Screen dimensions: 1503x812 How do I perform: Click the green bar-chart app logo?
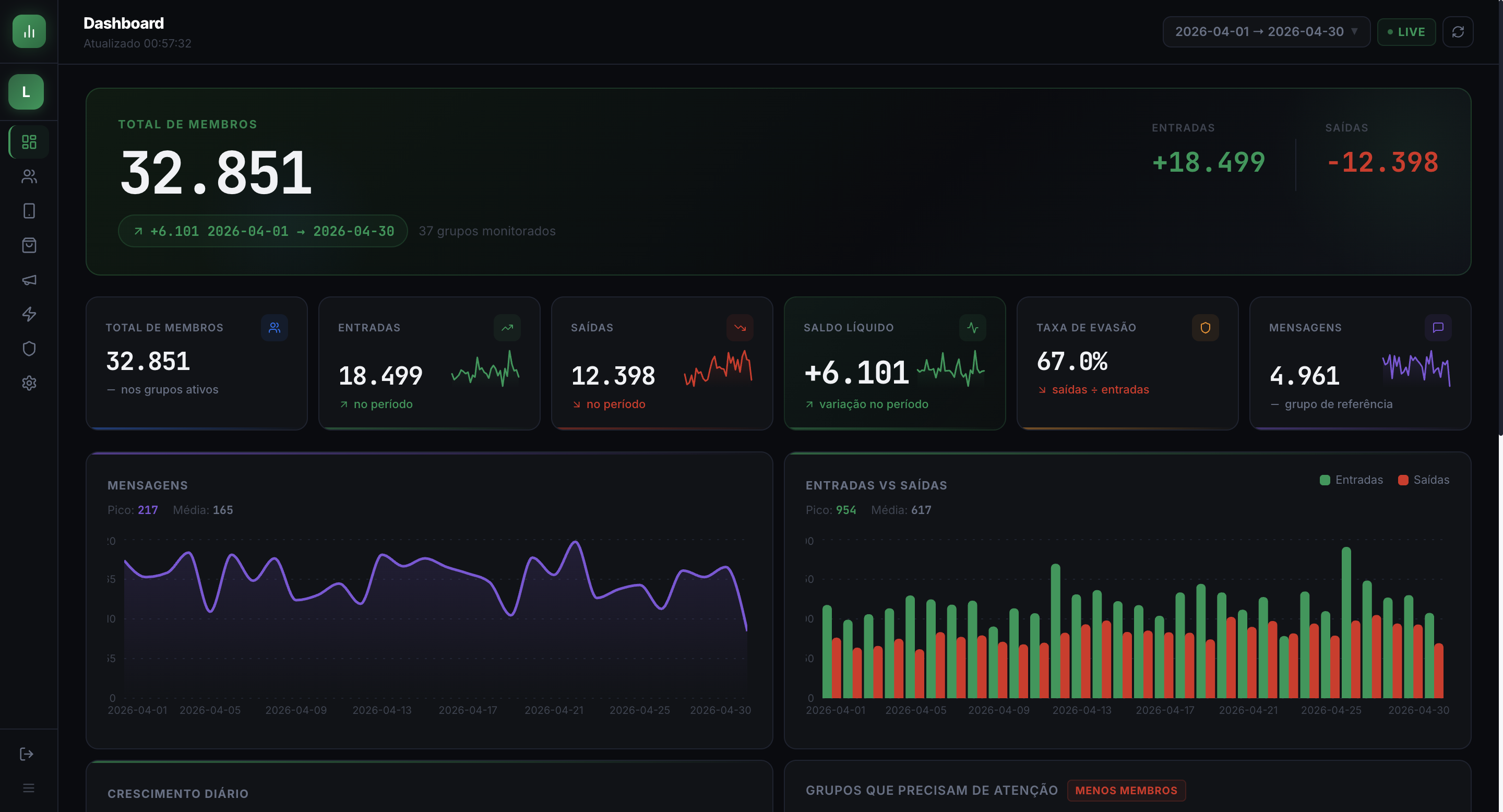(x=29, y=31)
